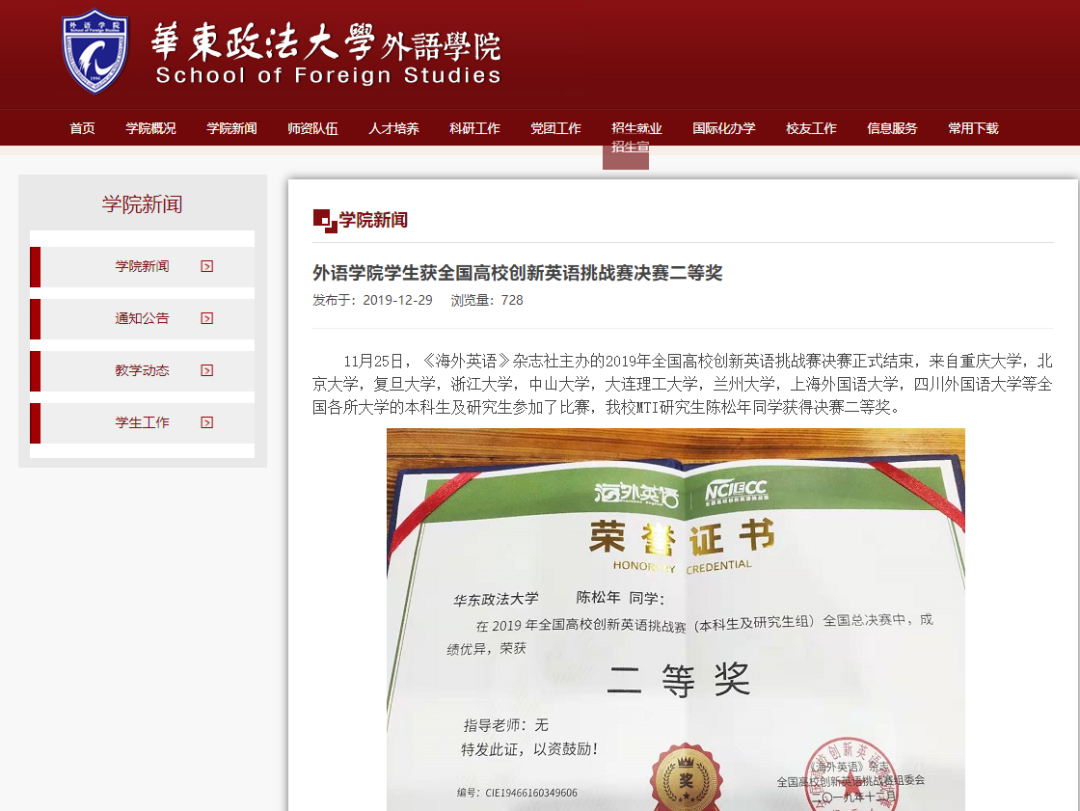Click arrow icon in 学院新闻 sidebar row
The width and height of the screenshot is (1080, 811).
pos(207,266)
